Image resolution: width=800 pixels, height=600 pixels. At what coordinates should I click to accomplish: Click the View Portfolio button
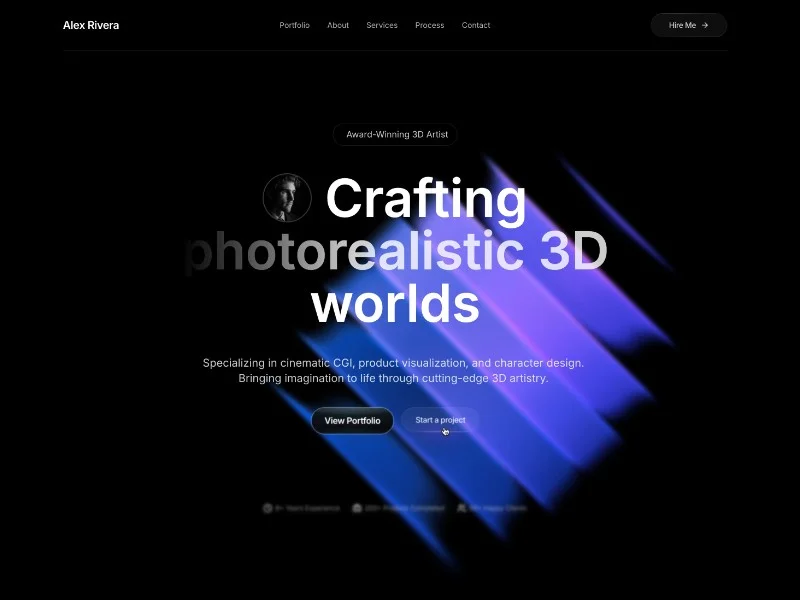click(352, 420)
